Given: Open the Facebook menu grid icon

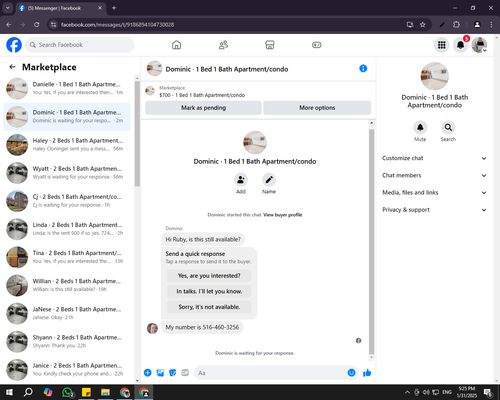Looking at the screenshot, I should tap(442, 45).
